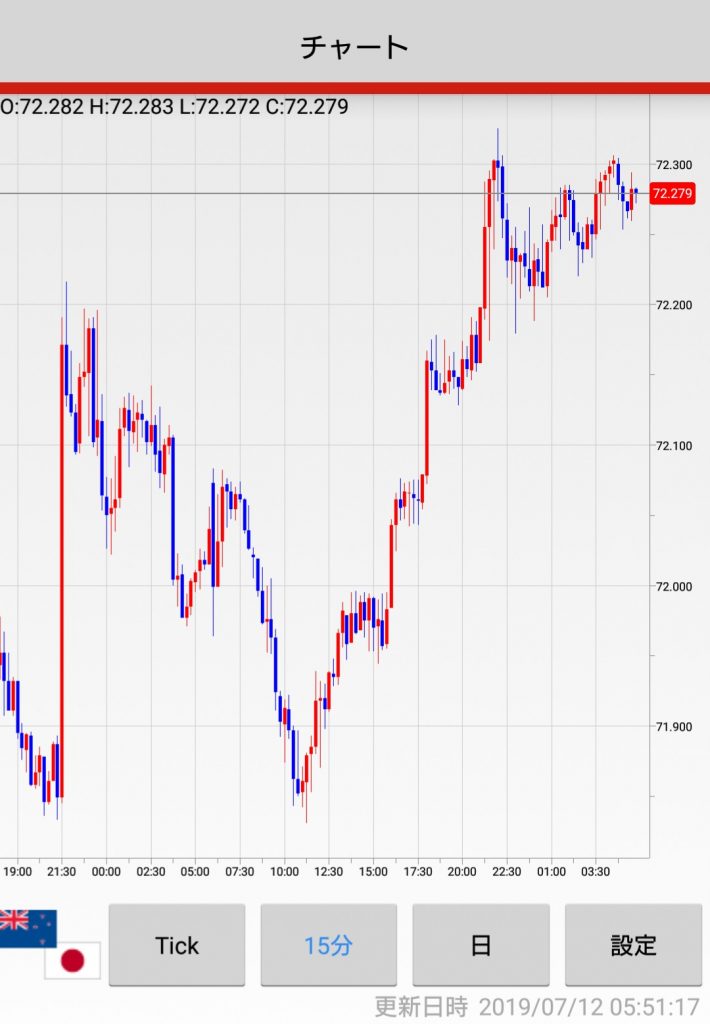Click the 72.300 price axis label
Viewport: 710px width, 1024px height.
672,164
